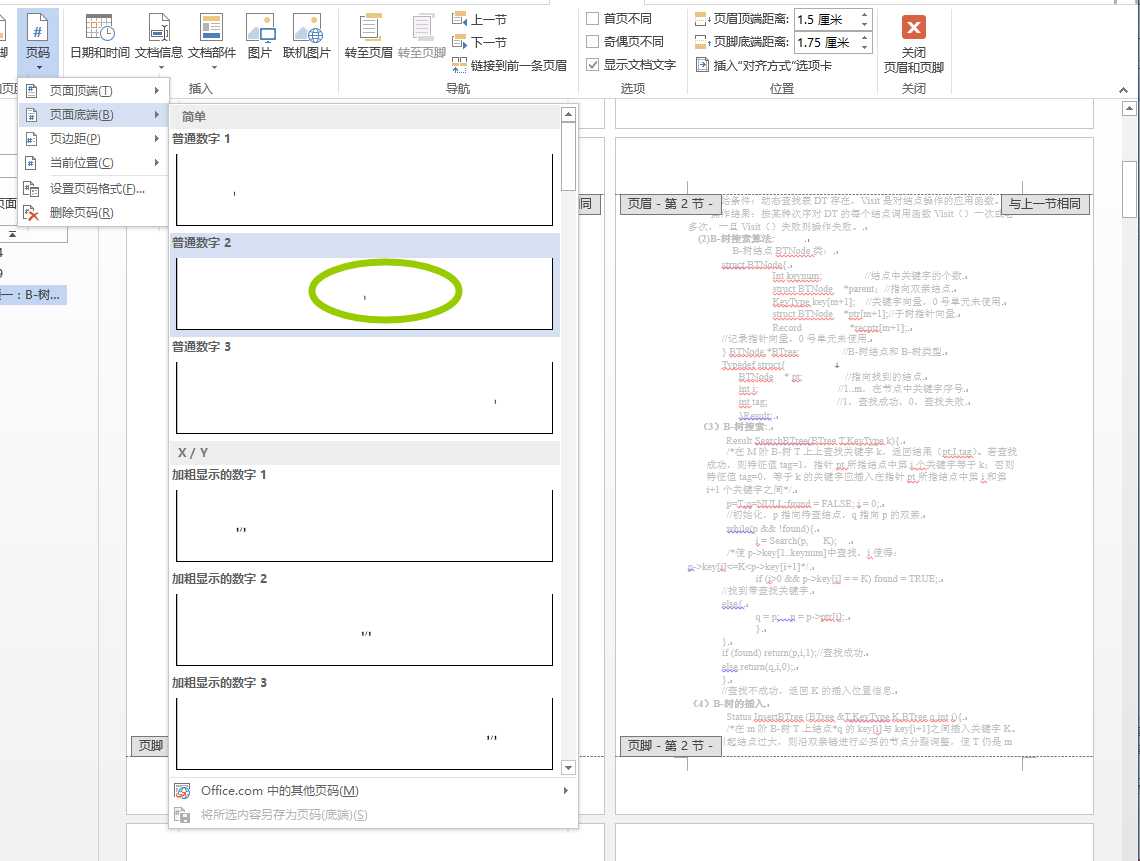Edit 页眉顶端距离 value field
1140x861 pixels.
[x=826, y=20]
